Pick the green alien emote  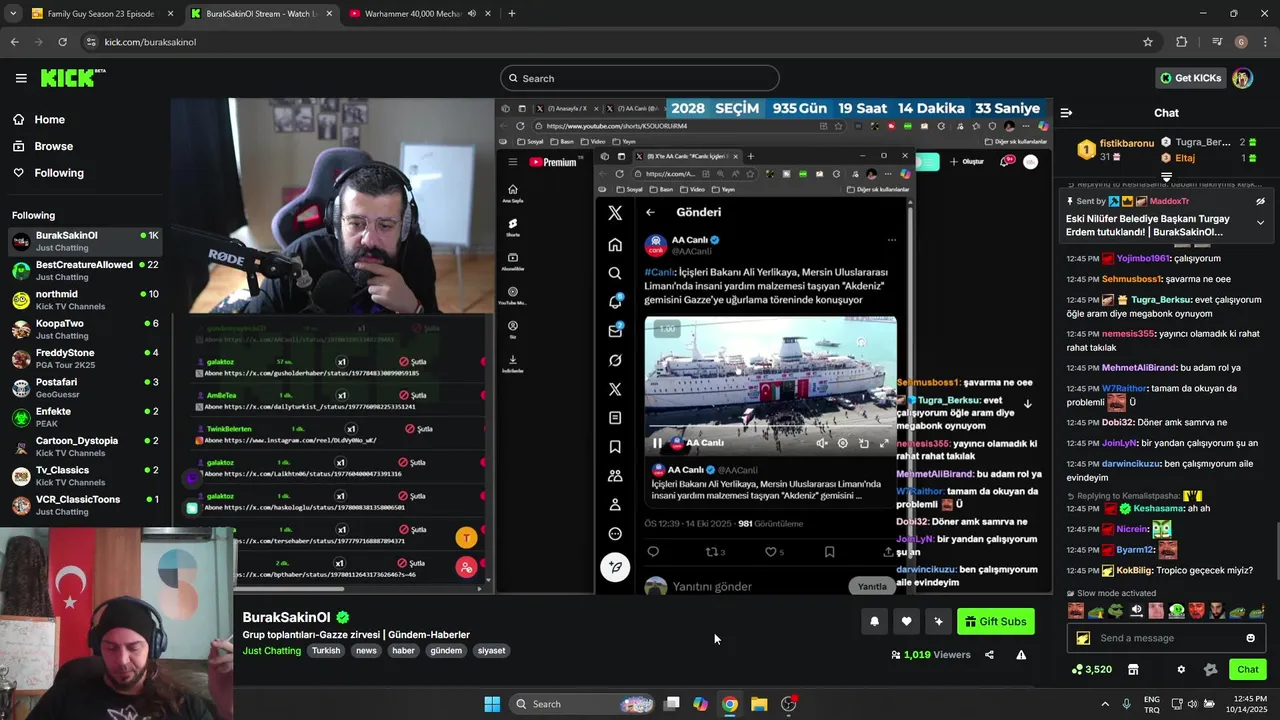click(1176, 611)
